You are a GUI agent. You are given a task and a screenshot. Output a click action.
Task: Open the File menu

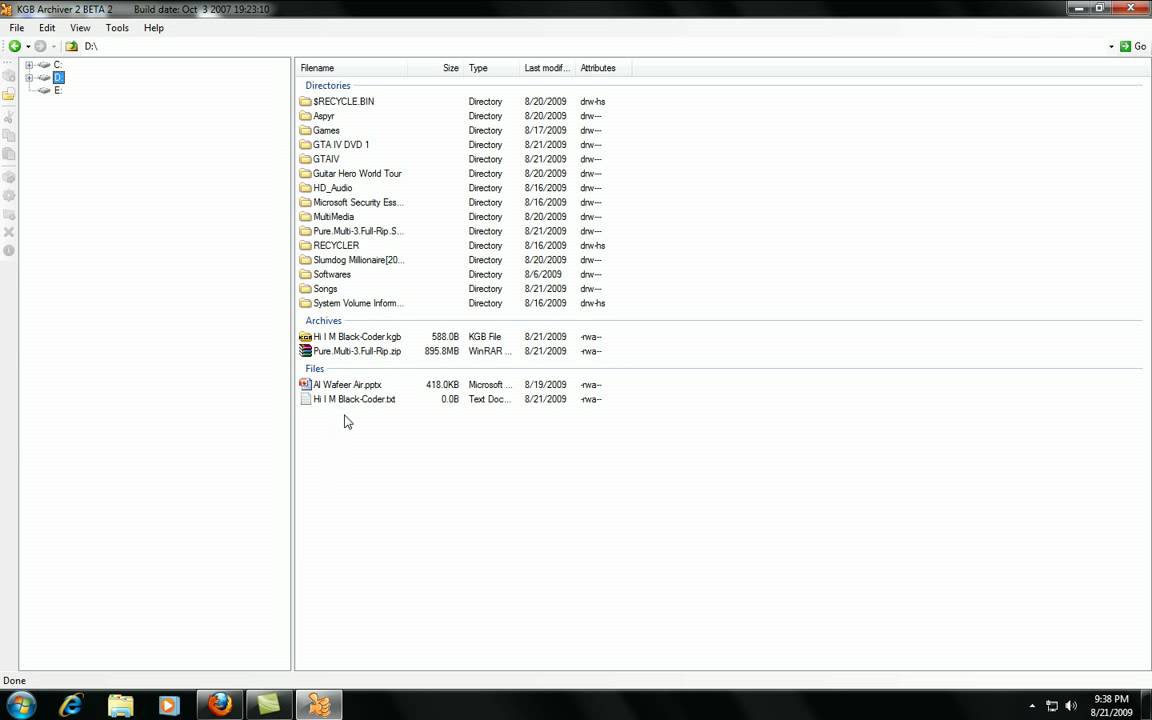(x=17, y=28)
